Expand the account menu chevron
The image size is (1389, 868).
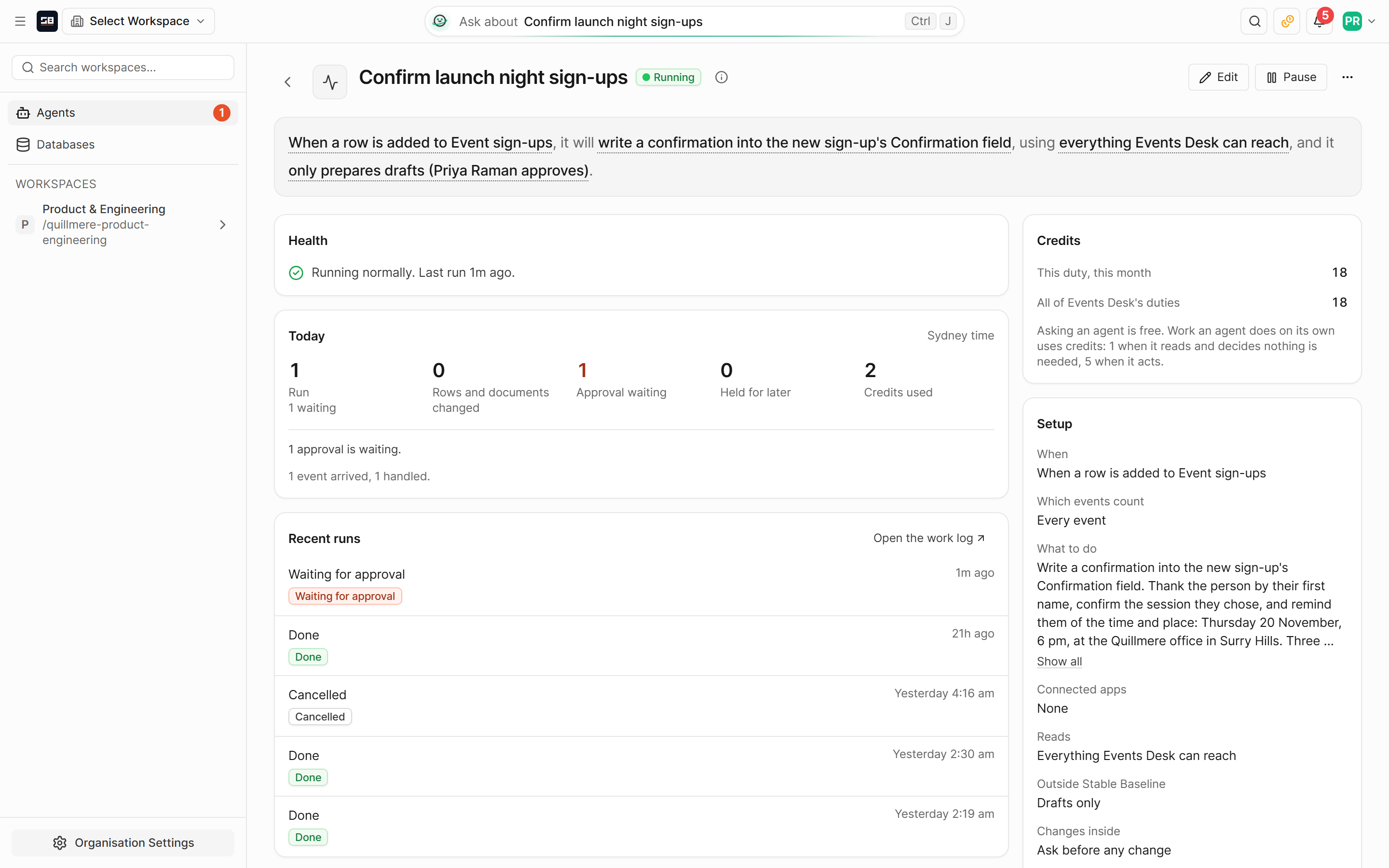pos(1372,21)
